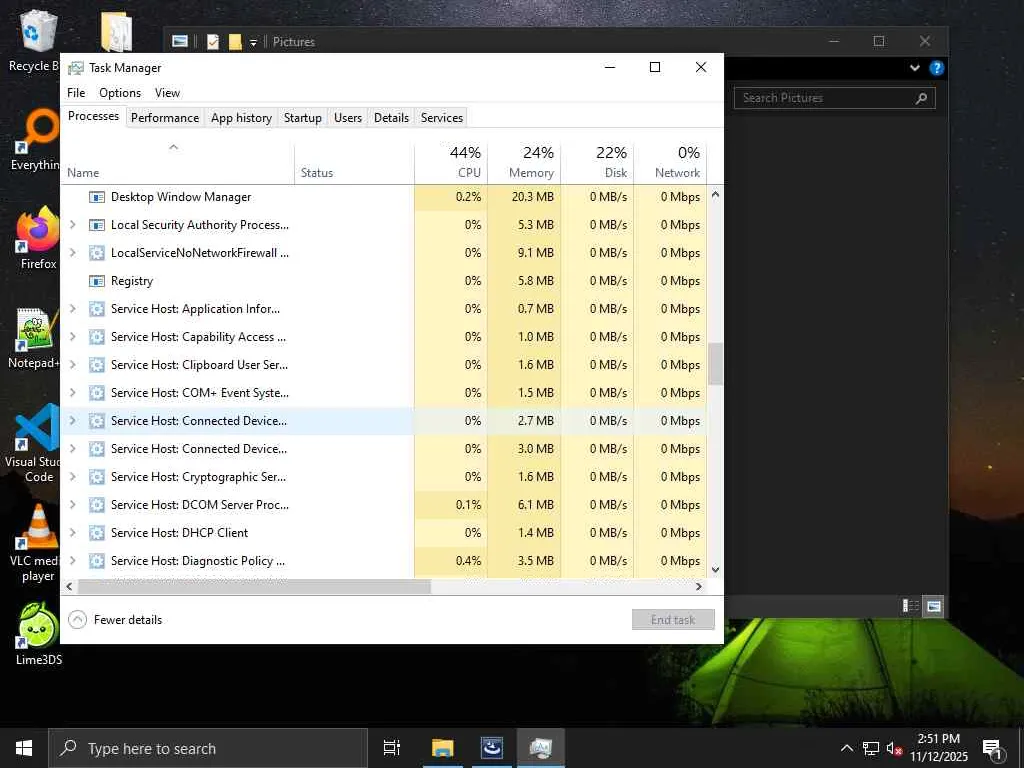This screenshot has height=768, width=1024.
Task: Expand Service Host: Capability Access row
Action: (72, 337)
